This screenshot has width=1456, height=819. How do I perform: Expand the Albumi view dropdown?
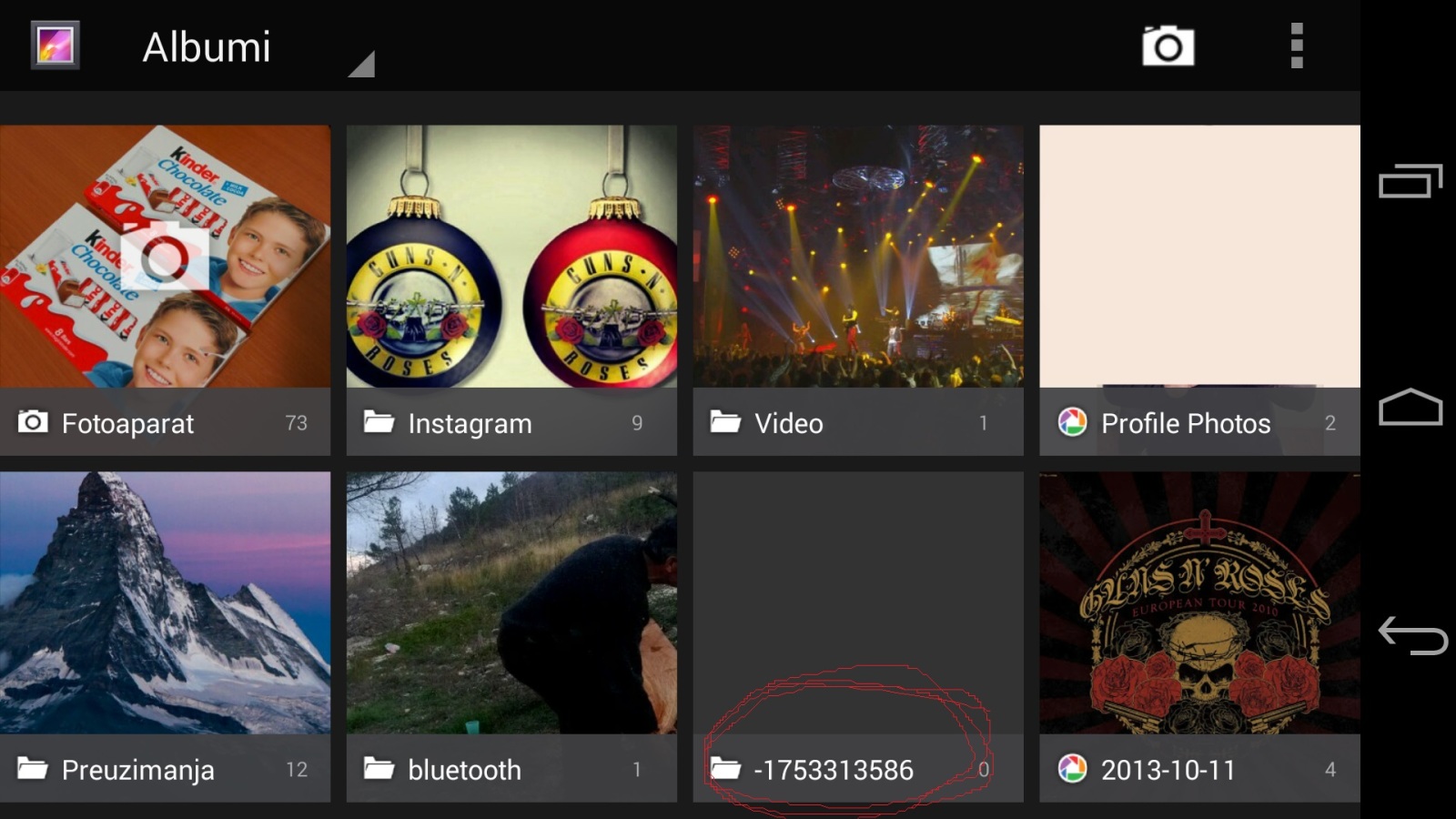point(361,64)
